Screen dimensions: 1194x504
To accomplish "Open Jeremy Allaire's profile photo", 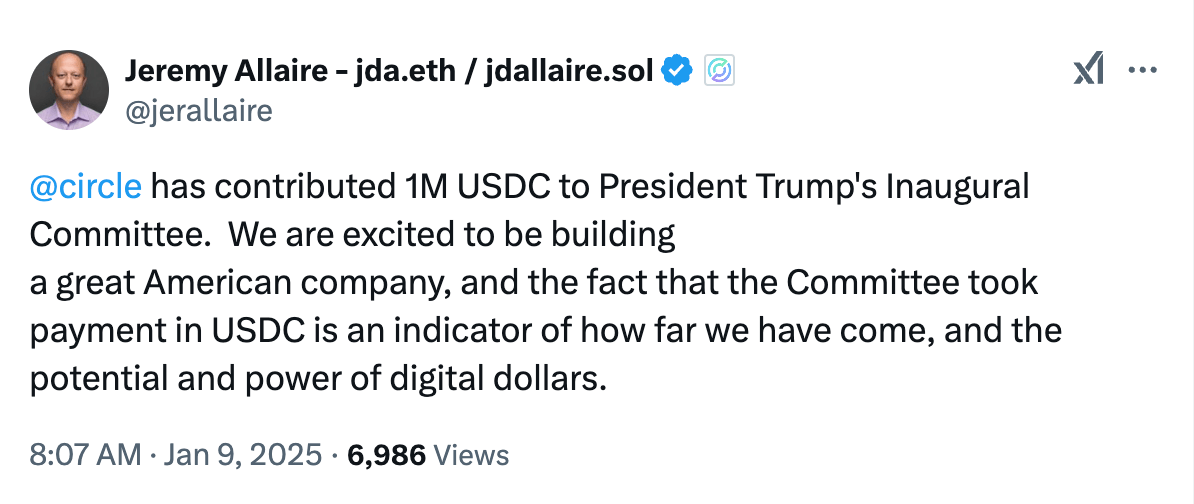I will pyautogui.click(x=69, y=90).
